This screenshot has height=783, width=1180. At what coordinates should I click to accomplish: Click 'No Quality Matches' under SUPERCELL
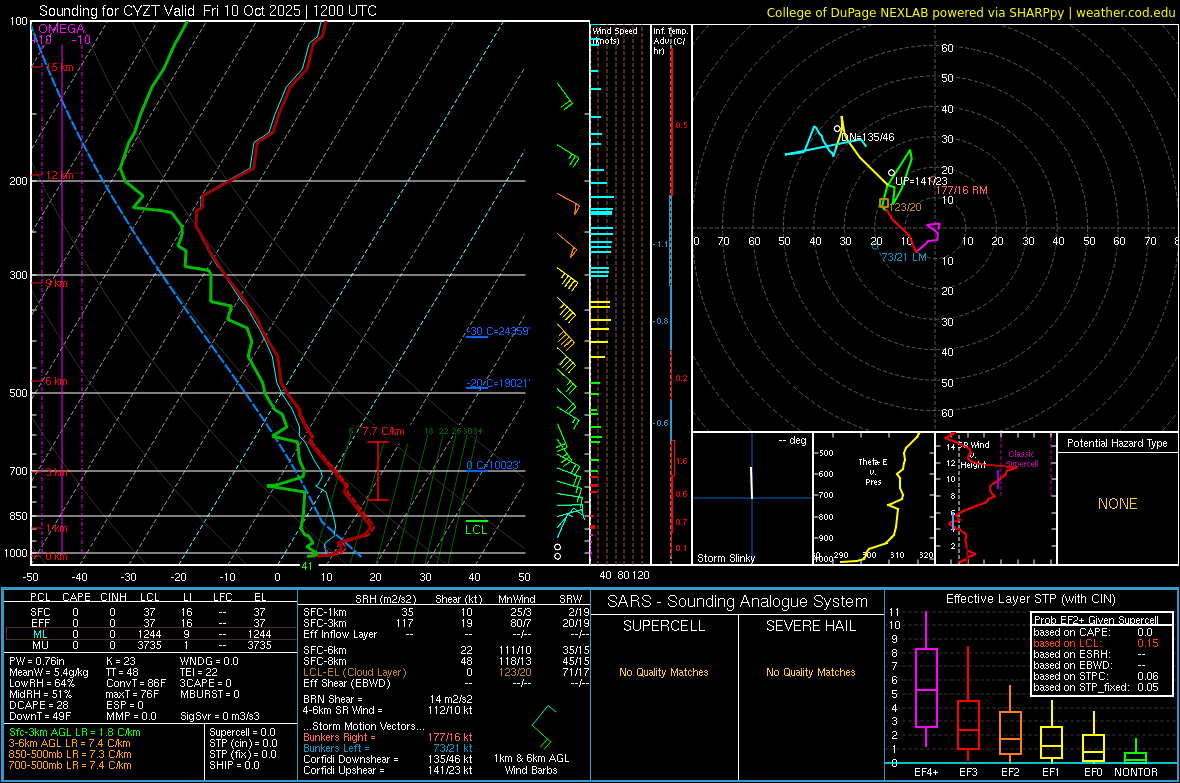click(x=664, y=672)
